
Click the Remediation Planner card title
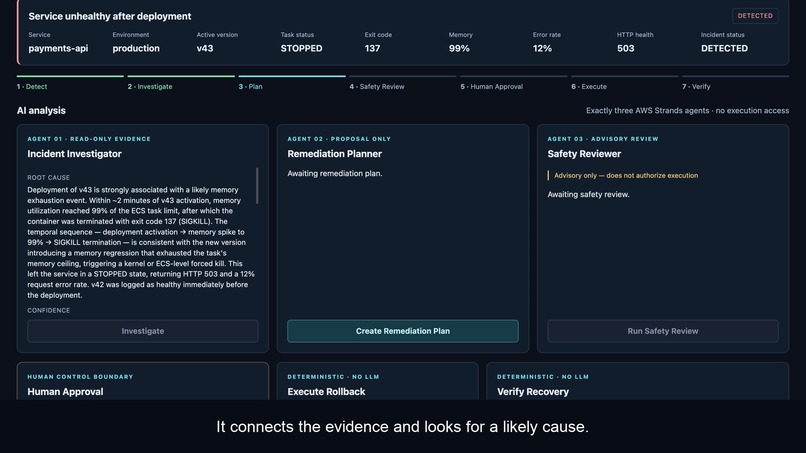pyautogui.click(x=335, y=154)
